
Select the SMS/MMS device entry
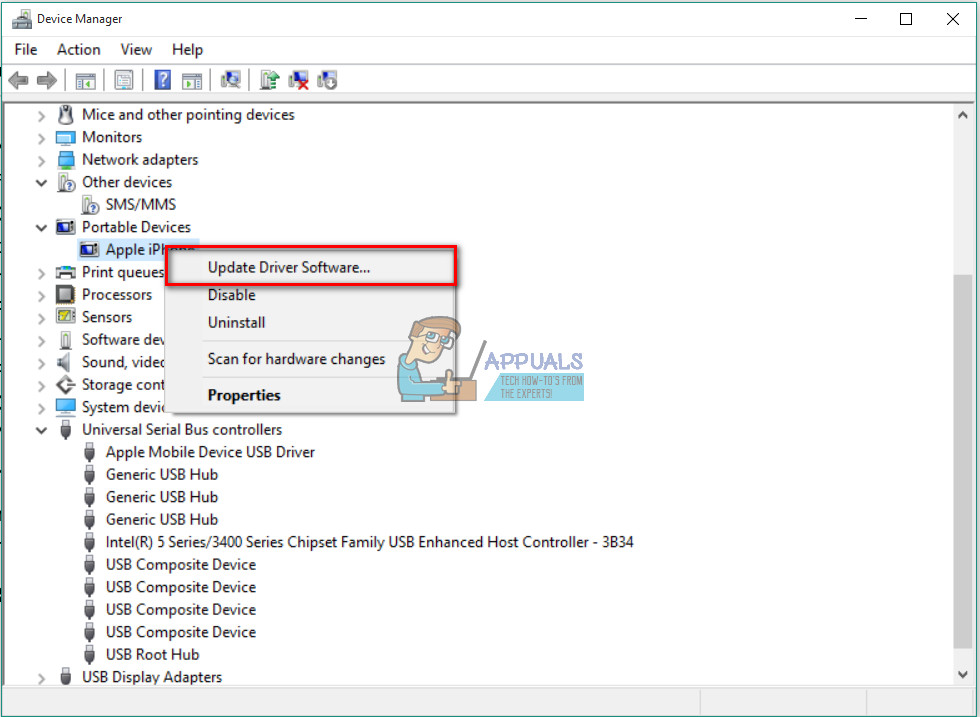[141, 204]
